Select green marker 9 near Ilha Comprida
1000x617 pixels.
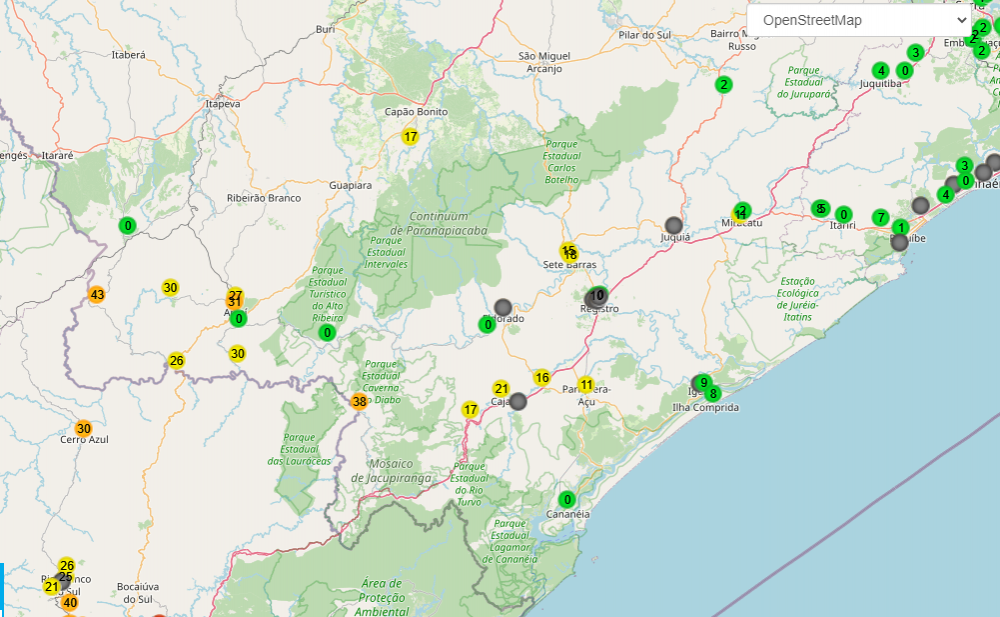point(703,382)
